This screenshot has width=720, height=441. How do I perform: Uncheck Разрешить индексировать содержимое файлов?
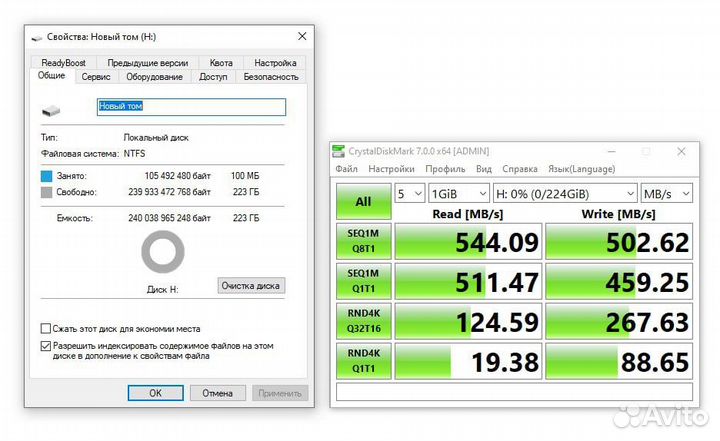pyautogui.click(x=45, y=346)
